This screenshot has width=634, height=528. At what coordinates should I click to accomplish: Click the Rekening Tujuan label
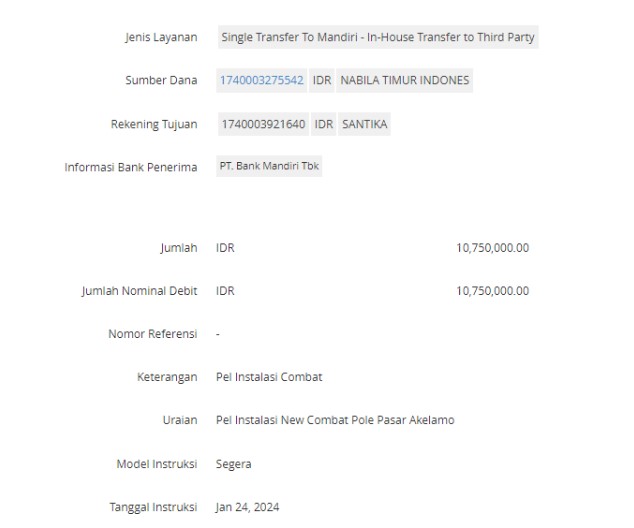(x=154, y=124)
